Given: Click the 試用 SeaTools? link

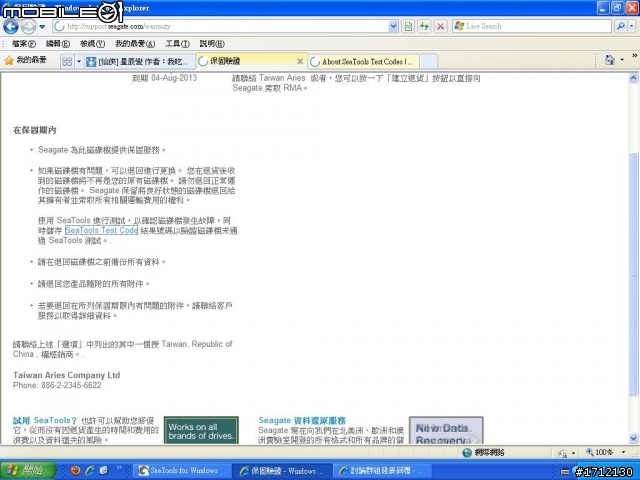Looking at the screenshot, I should [x=44, y=420].
